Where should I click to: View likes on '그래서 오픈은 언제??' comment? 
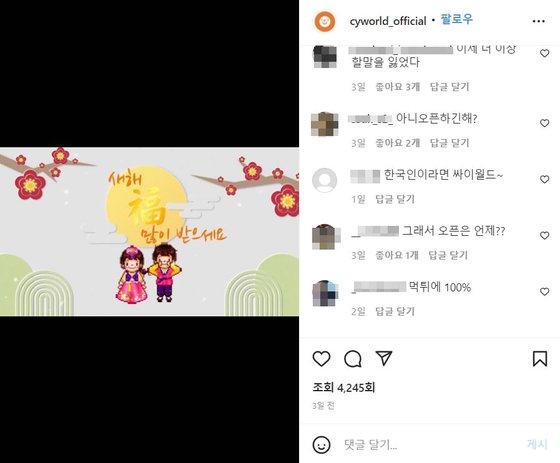(x=397, y=255)
